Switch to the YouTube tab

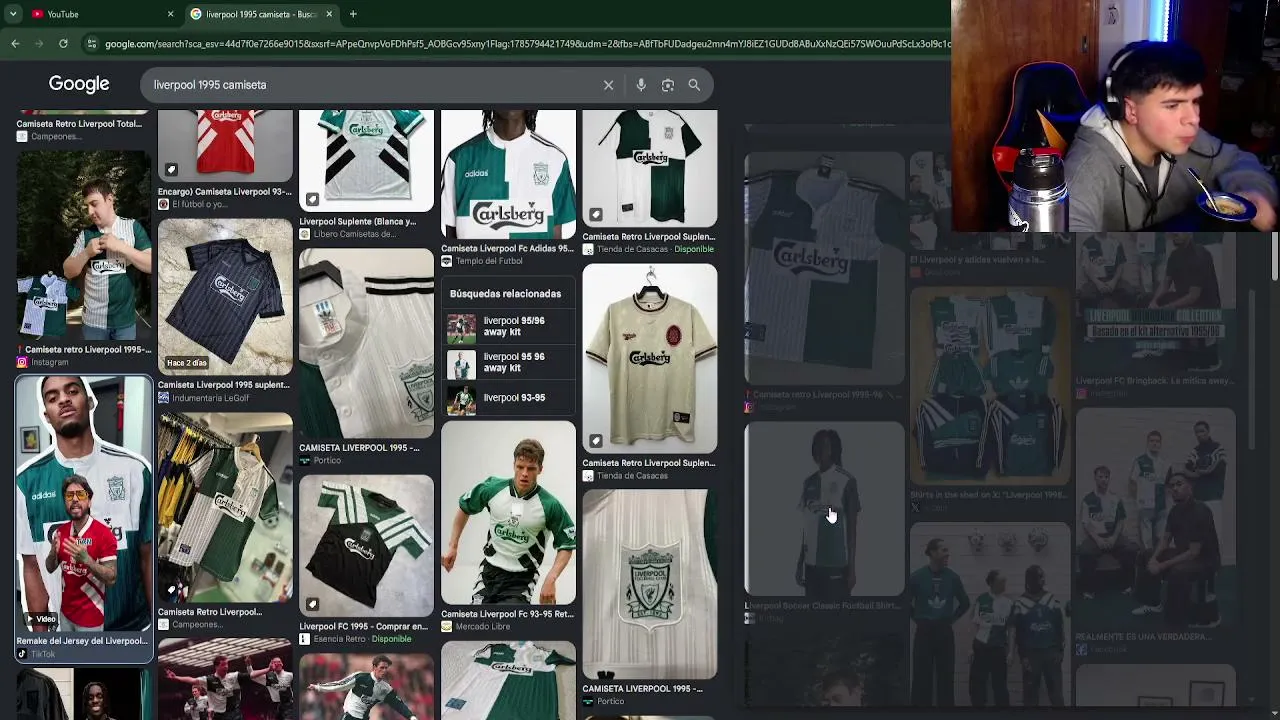95,14
